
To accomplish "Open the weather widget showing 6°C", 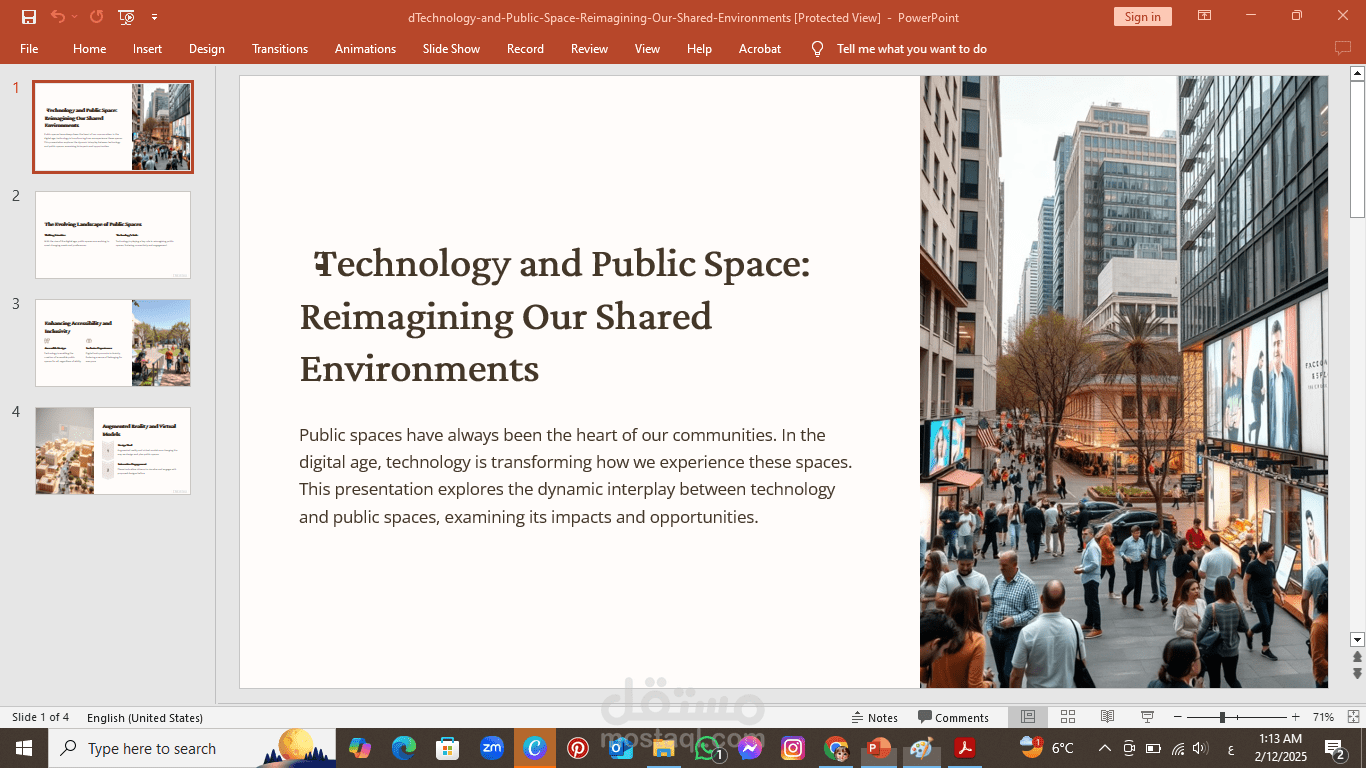I will point(1046,748).
